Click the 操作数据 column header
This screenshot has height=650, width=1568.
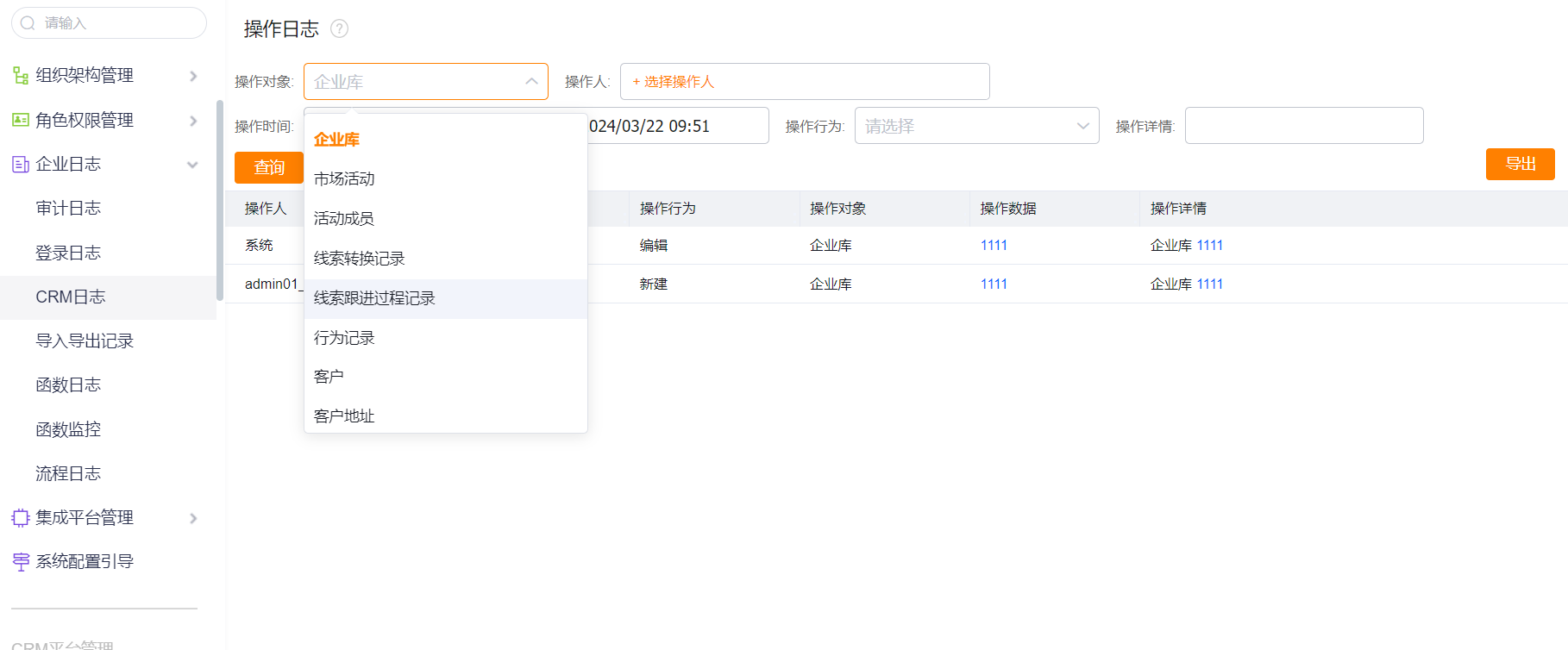pyautogui.click(x=1008, y=209)
